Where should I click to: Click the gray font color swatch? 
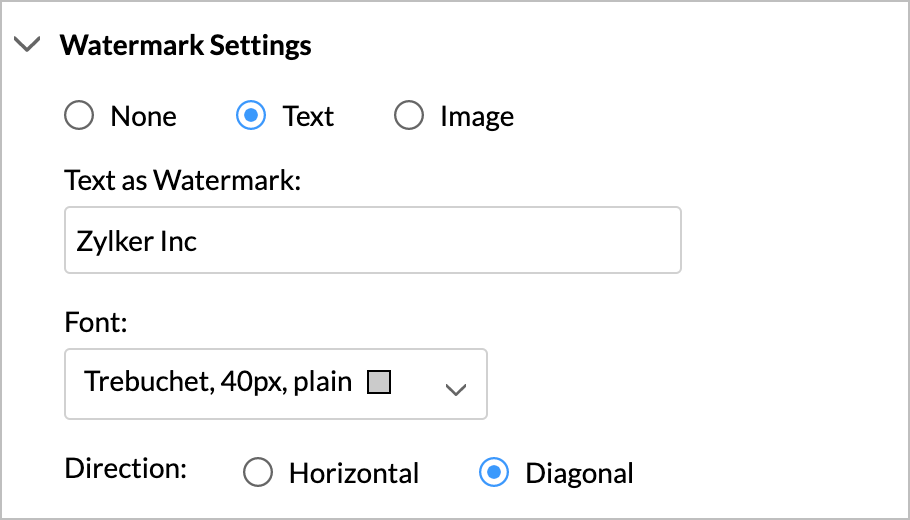tap(378, 382)
